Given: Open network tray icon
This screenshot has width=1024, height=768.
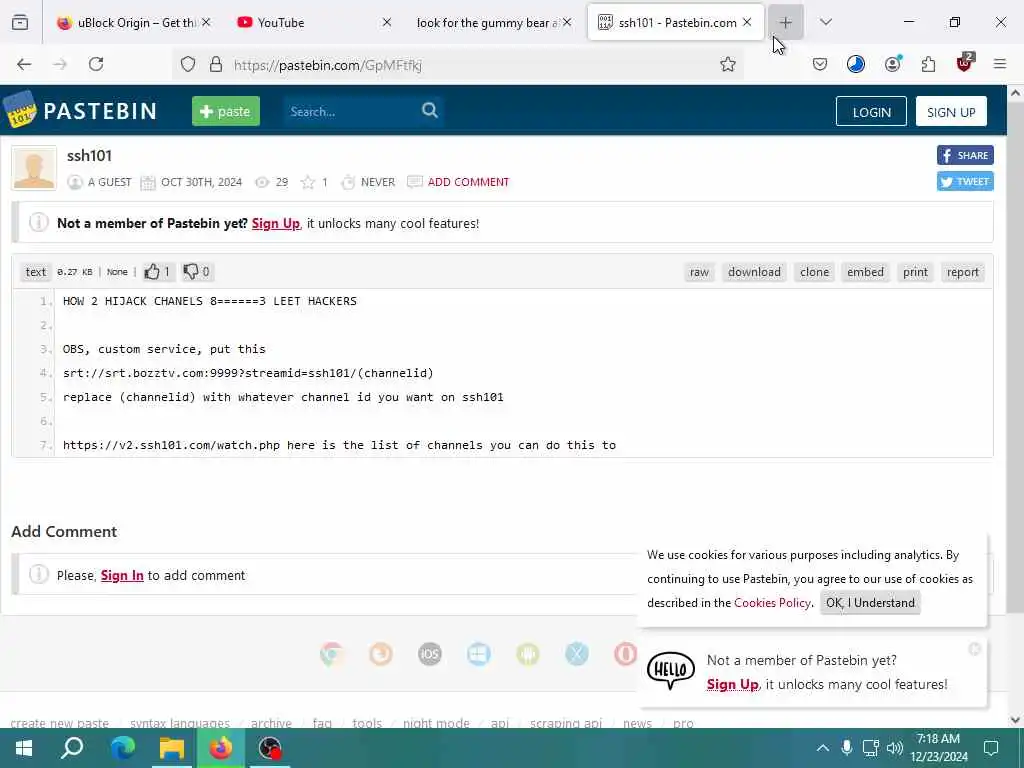Looking at the screenshot, I should (871, 748).
